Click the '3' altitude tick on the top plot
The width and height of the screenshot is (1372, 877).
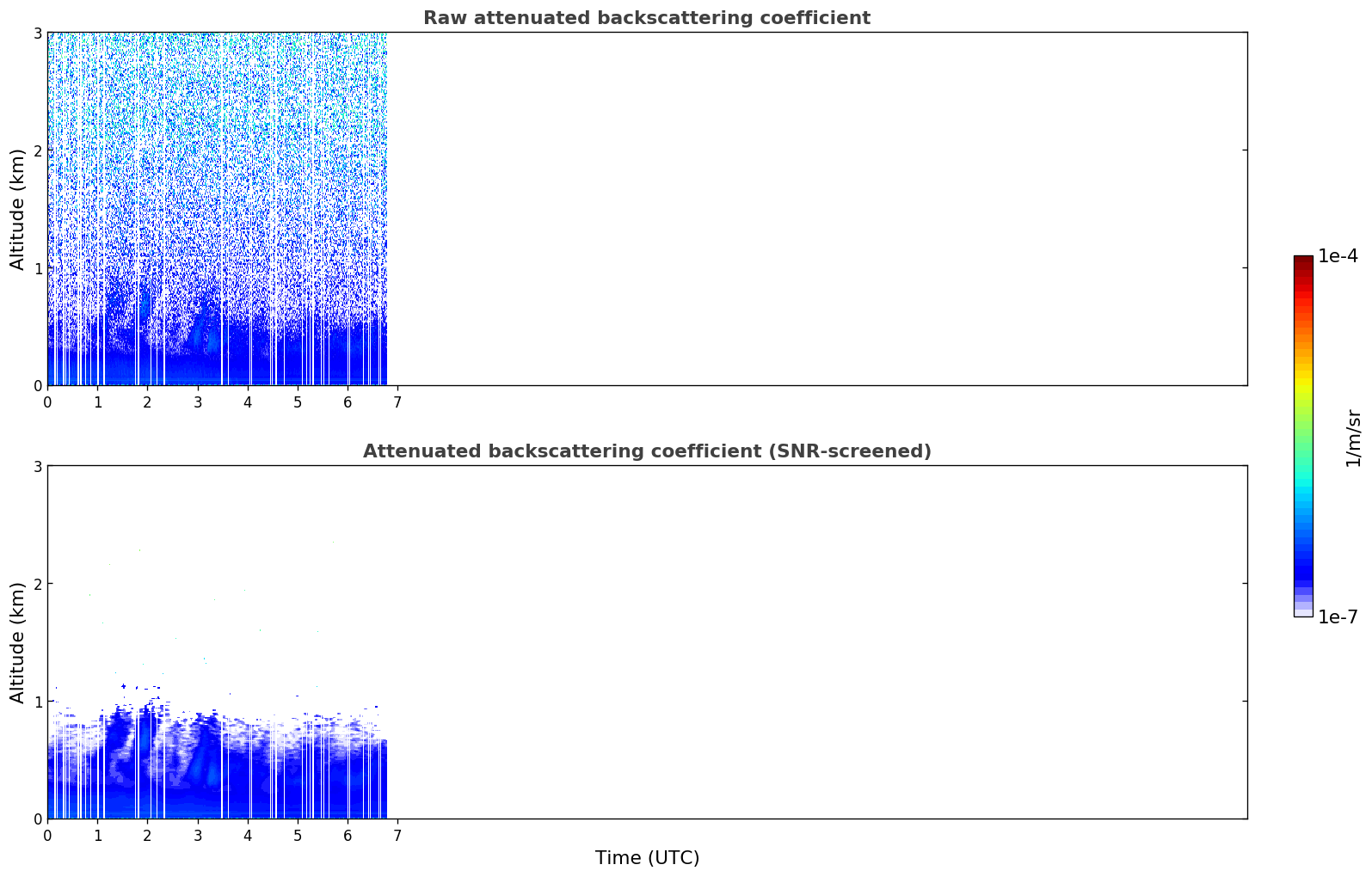click(37, 33)
